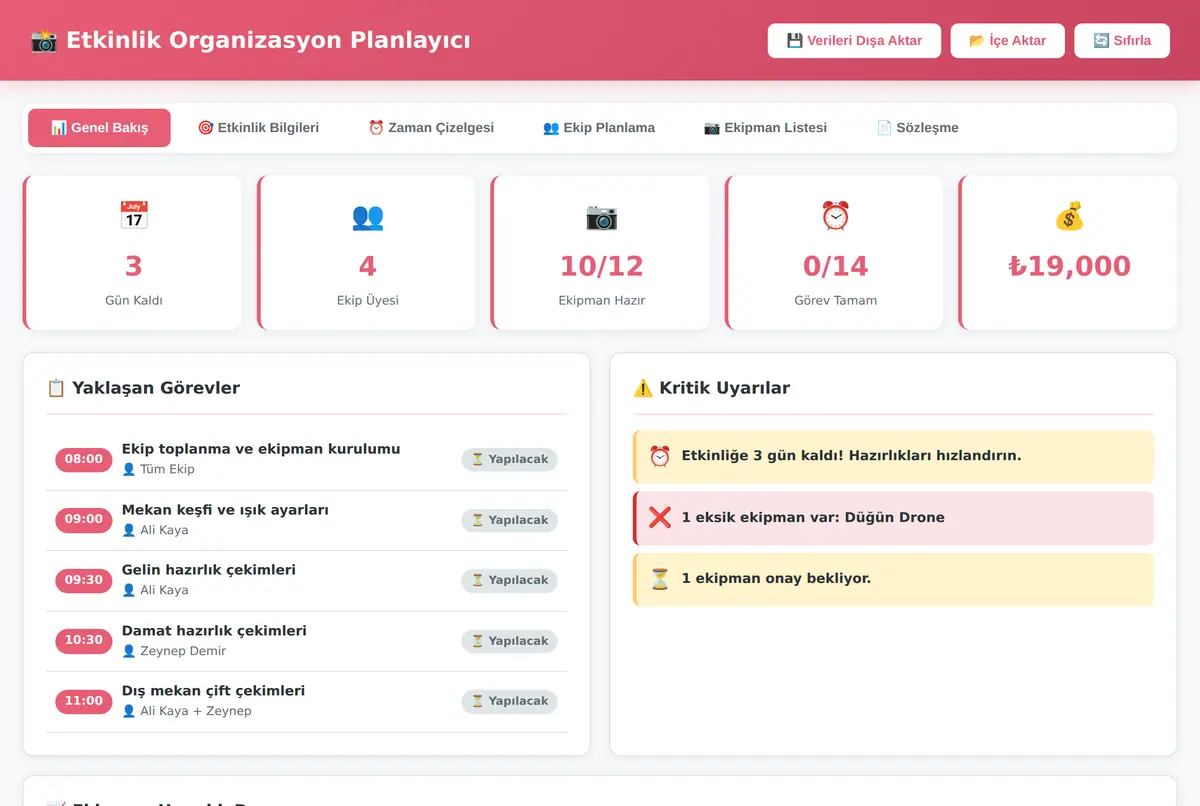Switch to the Etkinlik Bilgileri tab
1200x806 pixels.
258,128
